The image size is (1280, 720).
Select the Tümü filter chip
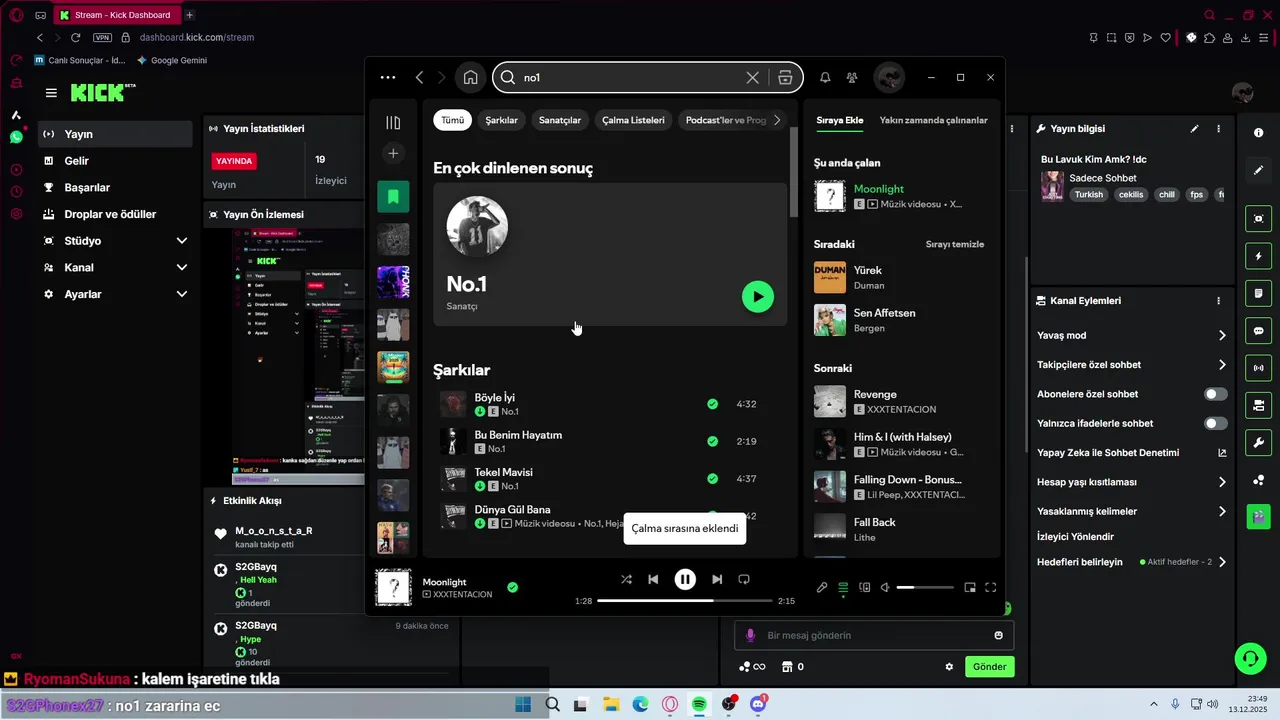point(452,120)
